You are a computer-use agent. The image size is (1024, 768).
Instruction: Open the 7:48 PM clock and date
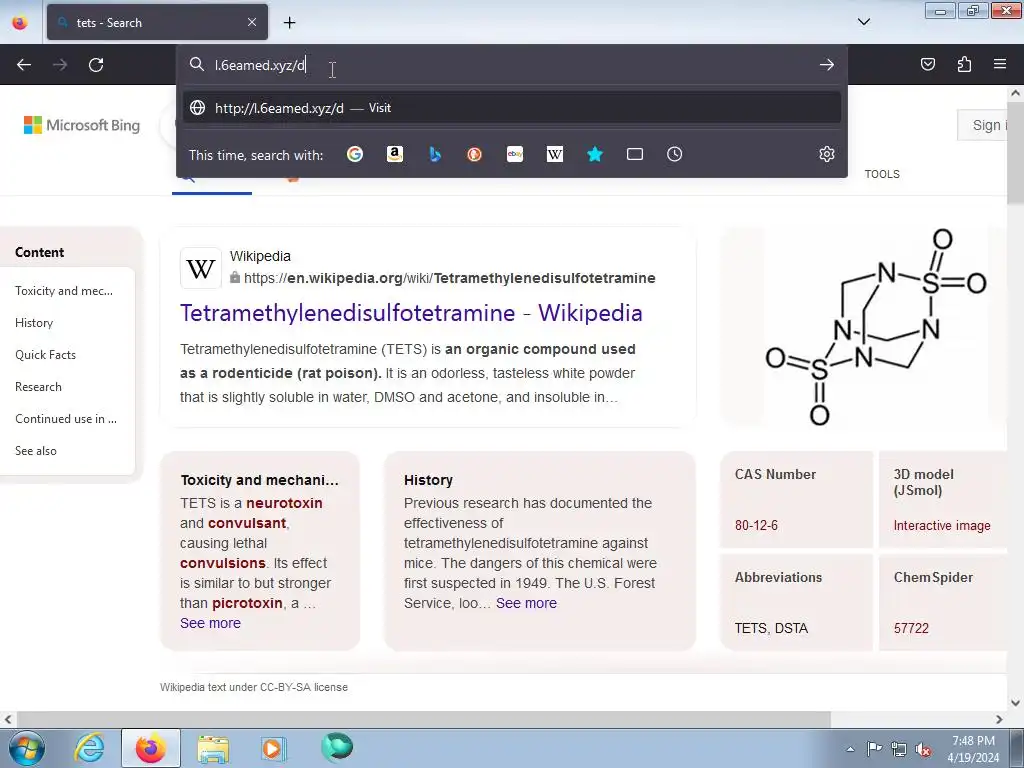(973, 749)
